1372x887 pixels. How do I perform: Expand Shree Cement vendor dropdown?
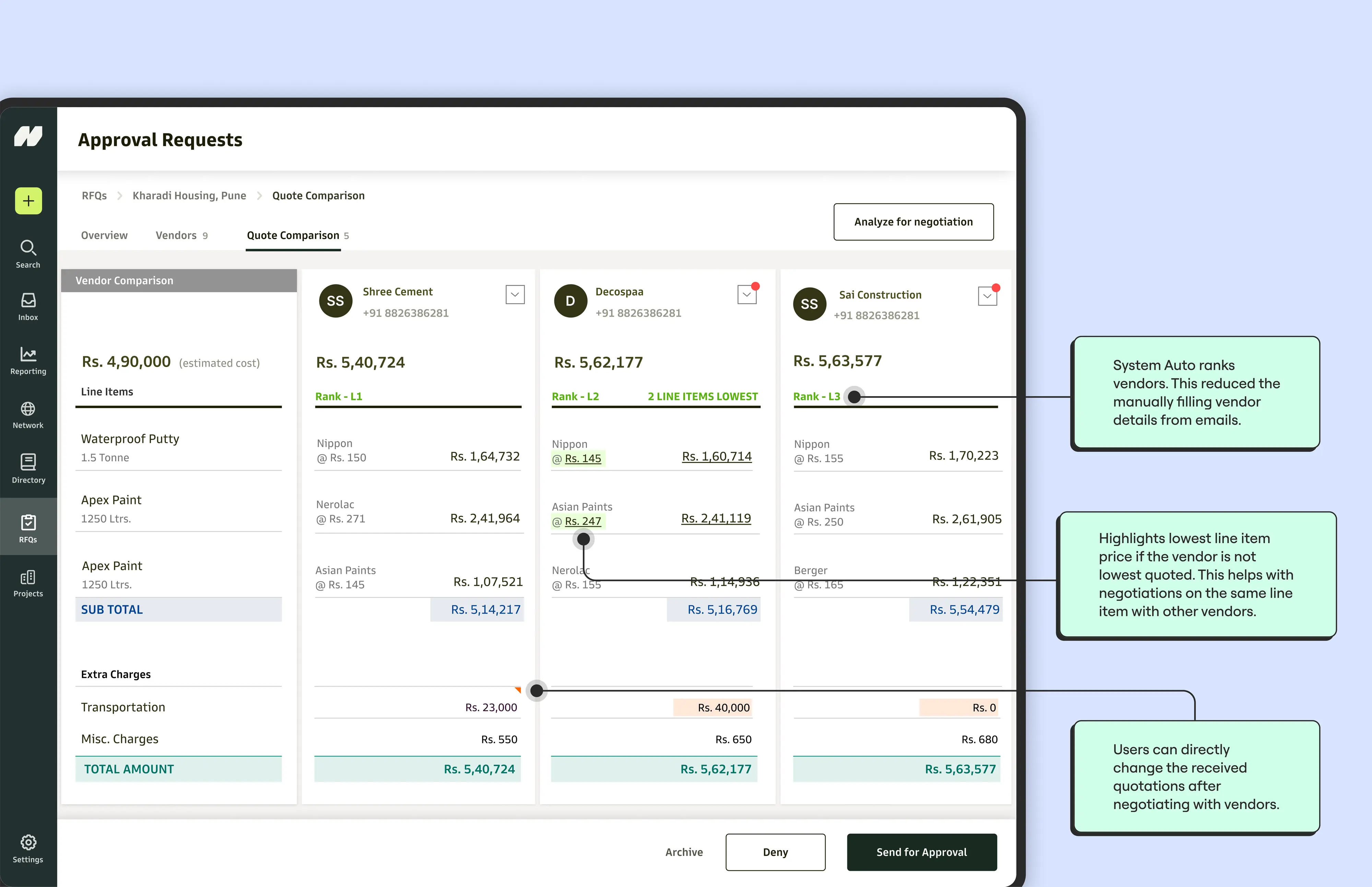point(515,294)
